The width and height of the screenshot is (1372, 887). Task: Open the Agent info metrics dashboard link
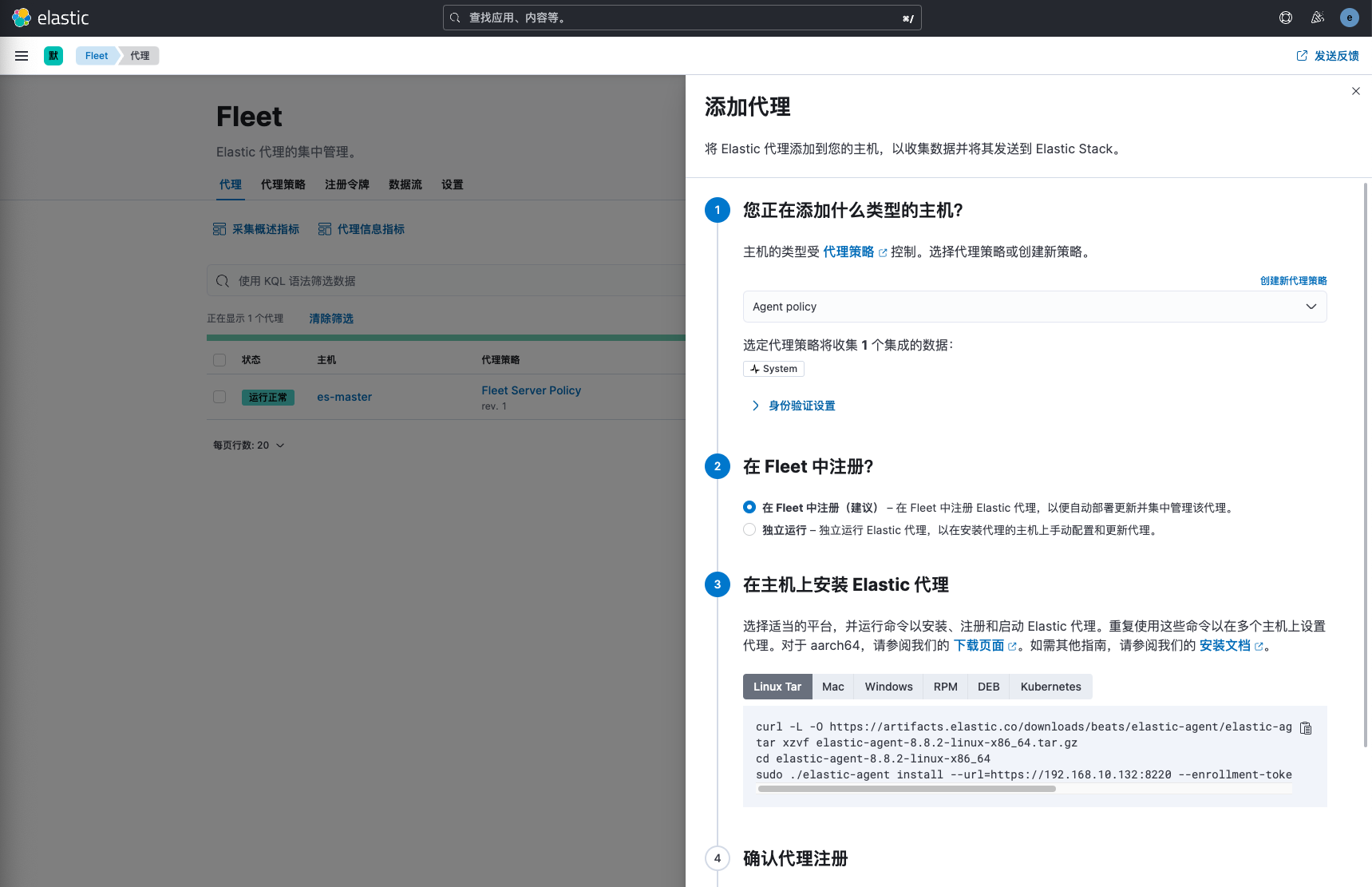click(362, 229)
